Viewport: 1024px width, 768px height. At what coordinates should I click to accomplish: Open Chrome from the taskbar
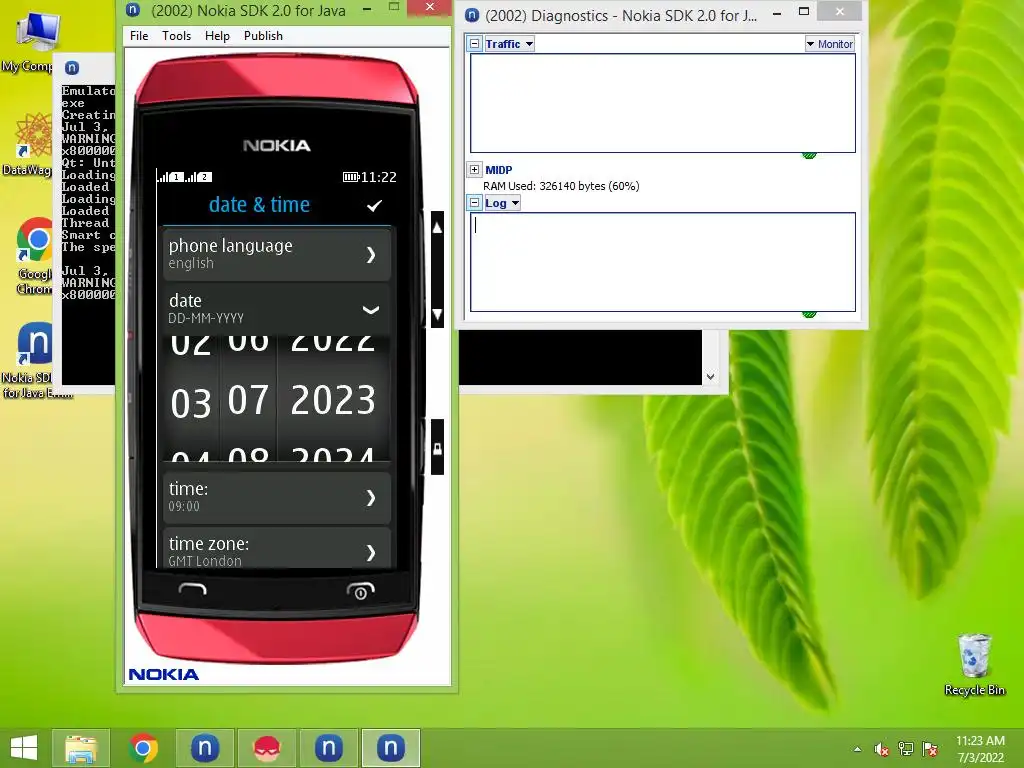(143, 748)
